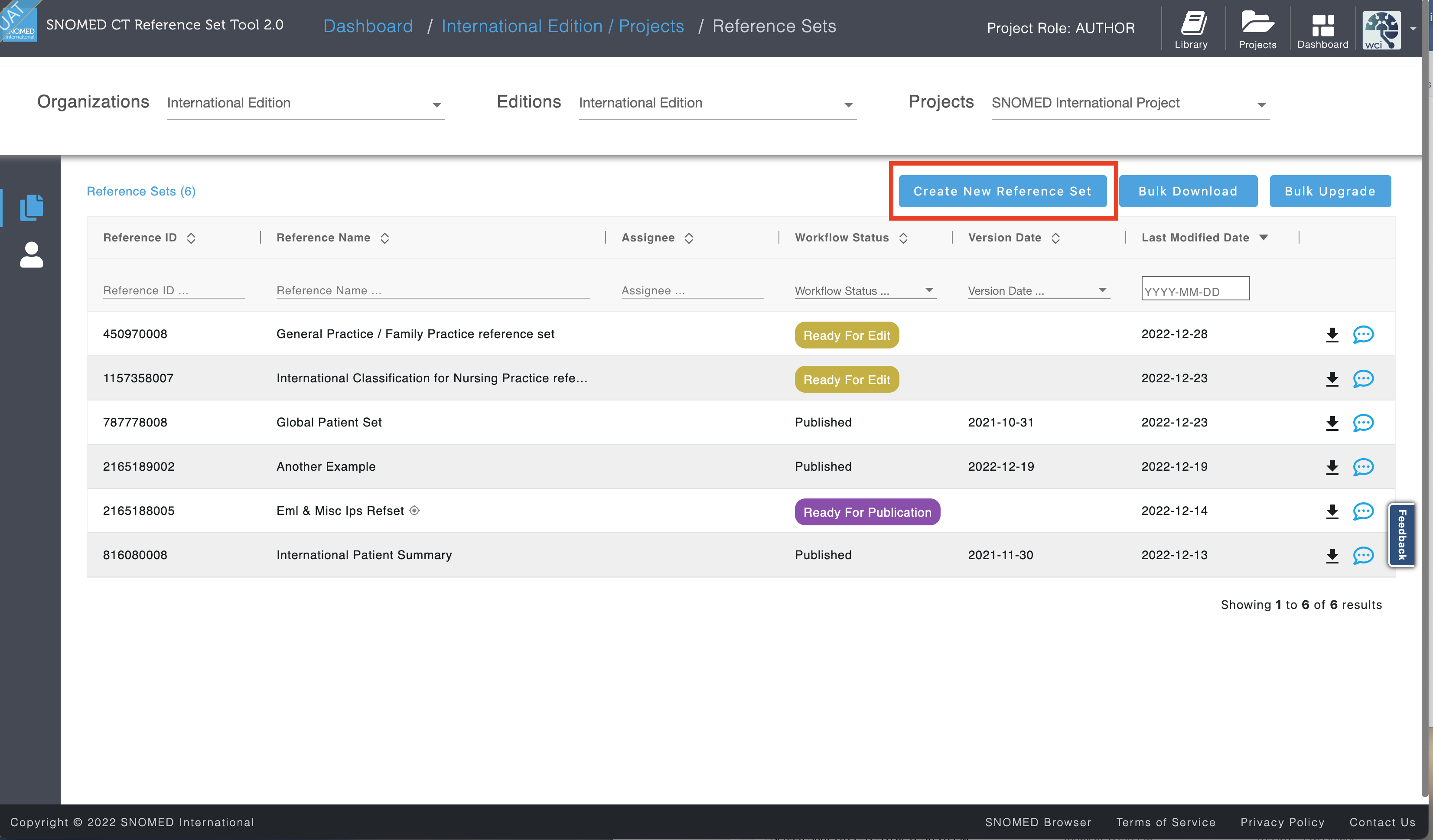
Task: Select the user profile sidebar icon
Action: [31, 255]
